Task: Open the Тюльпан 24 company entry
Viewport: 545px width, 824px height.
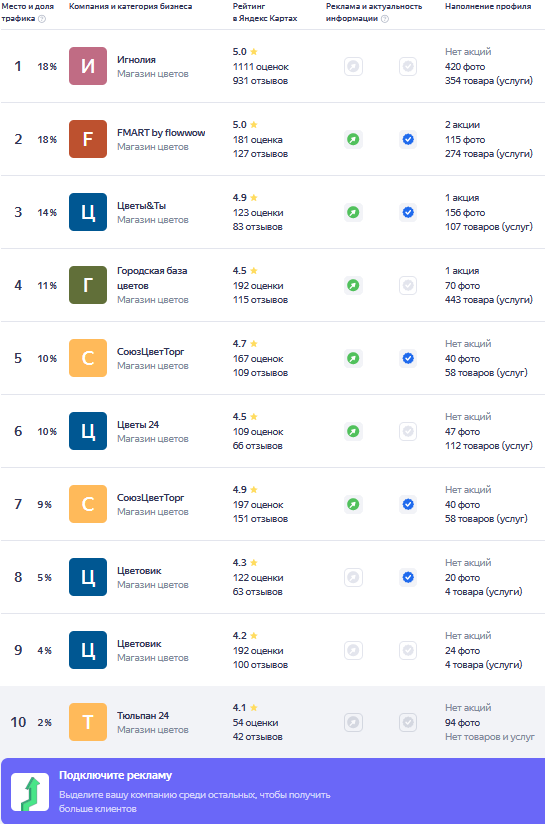Action: tap(143, 716)
